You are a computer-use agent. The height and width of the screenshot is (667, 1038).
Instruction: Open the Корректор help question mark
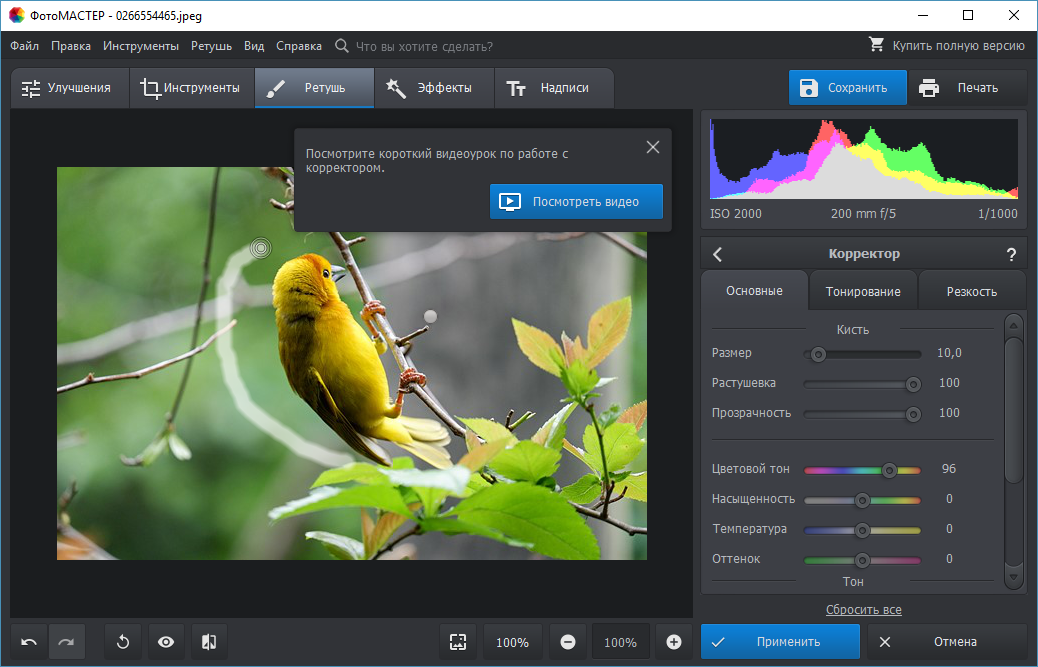point(1011,254)
